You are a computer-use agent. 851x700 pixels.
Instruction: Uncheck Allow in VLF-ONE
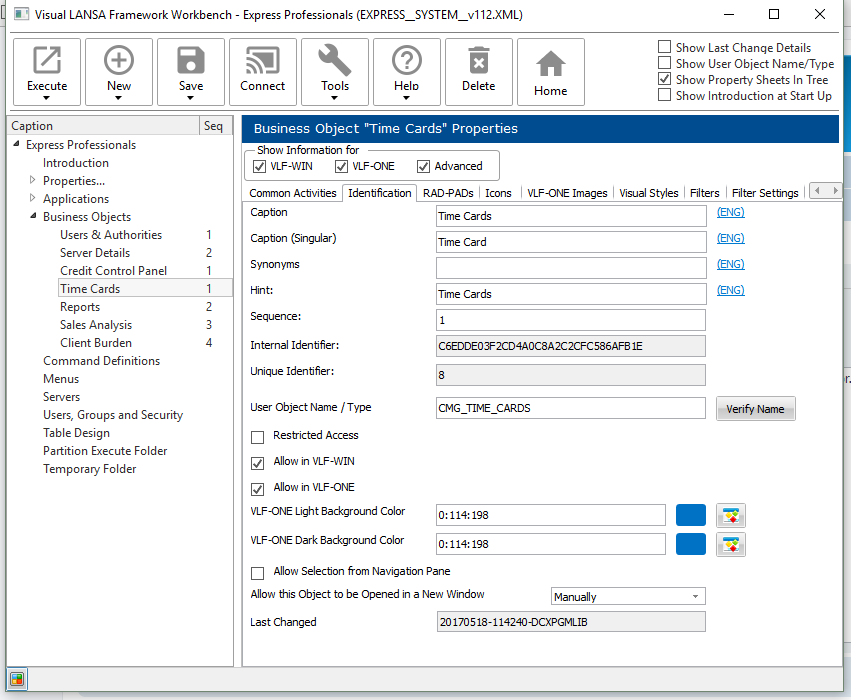pos(258,489)
